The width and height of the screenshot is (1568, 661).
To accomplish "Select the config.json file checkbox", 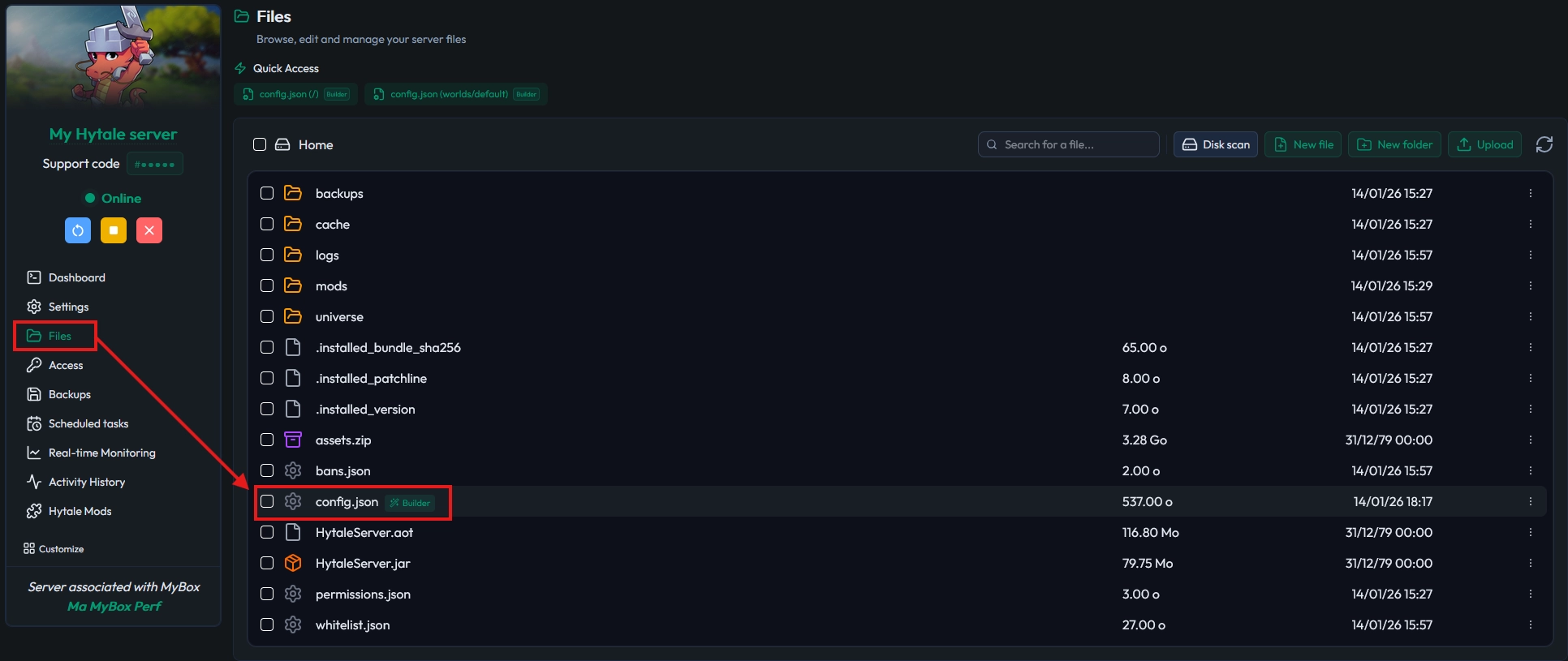I will click(x=267, y=501).
